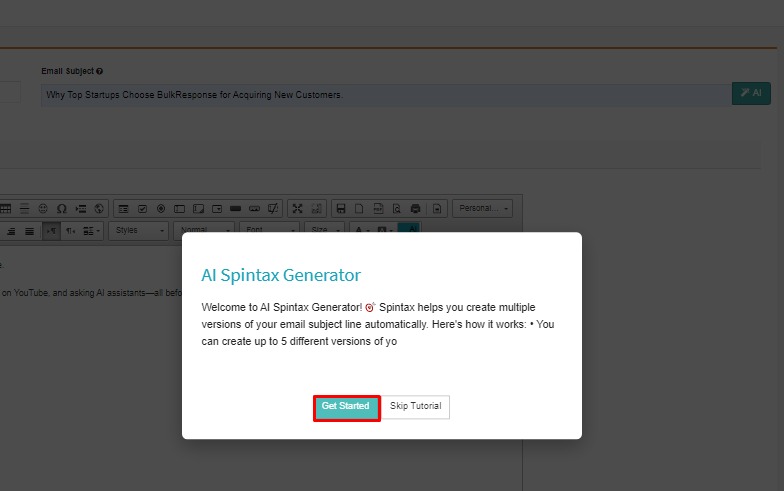
Task: Click the Save icon in toolbar
Action: click(x=341, y=208)
